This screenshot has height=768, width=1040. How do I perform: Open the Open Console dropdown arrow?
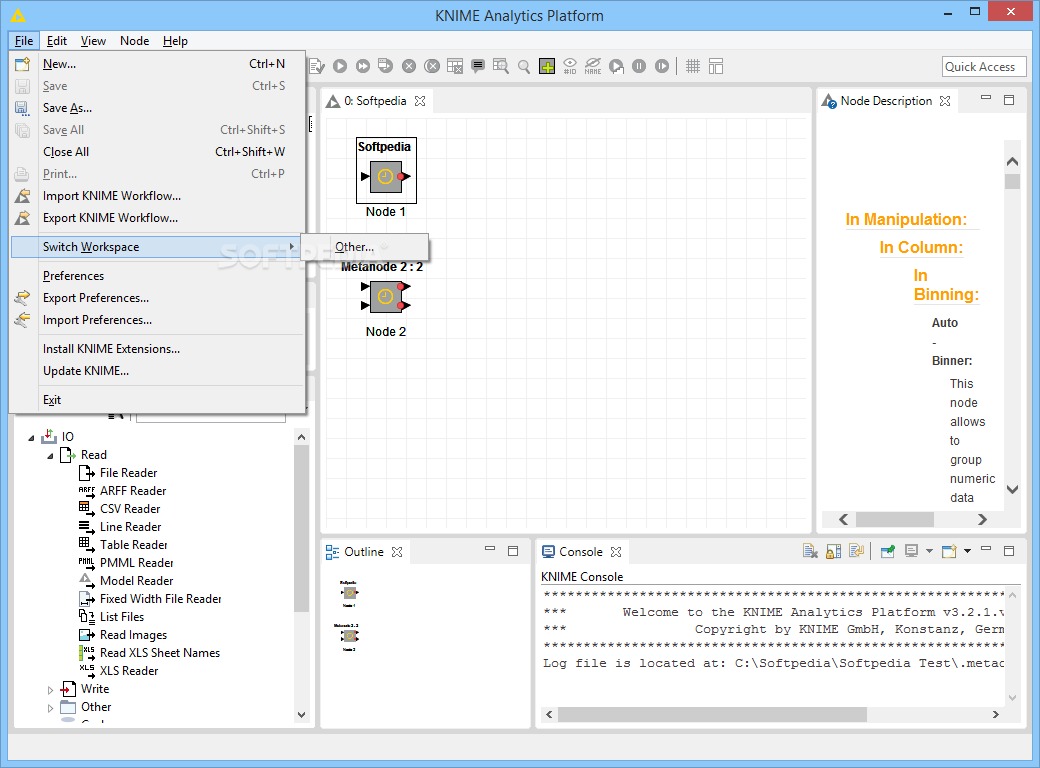[967, 551]
